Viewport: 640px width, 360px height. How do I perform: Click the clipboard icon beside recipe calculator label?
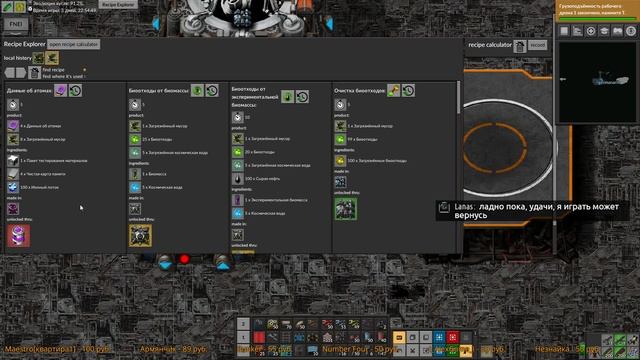pos(520,46)
